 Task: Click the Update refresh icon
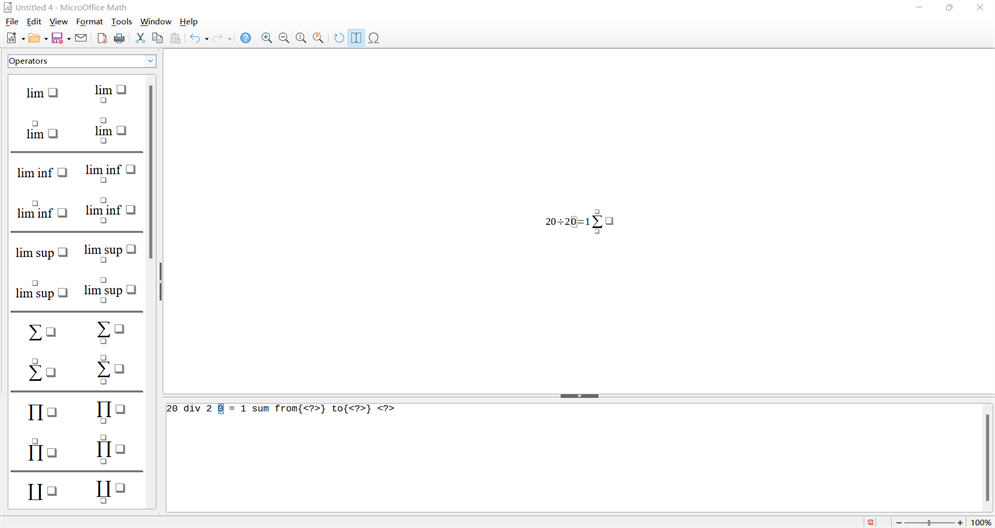pyautogui.click(x=339, y=38)
